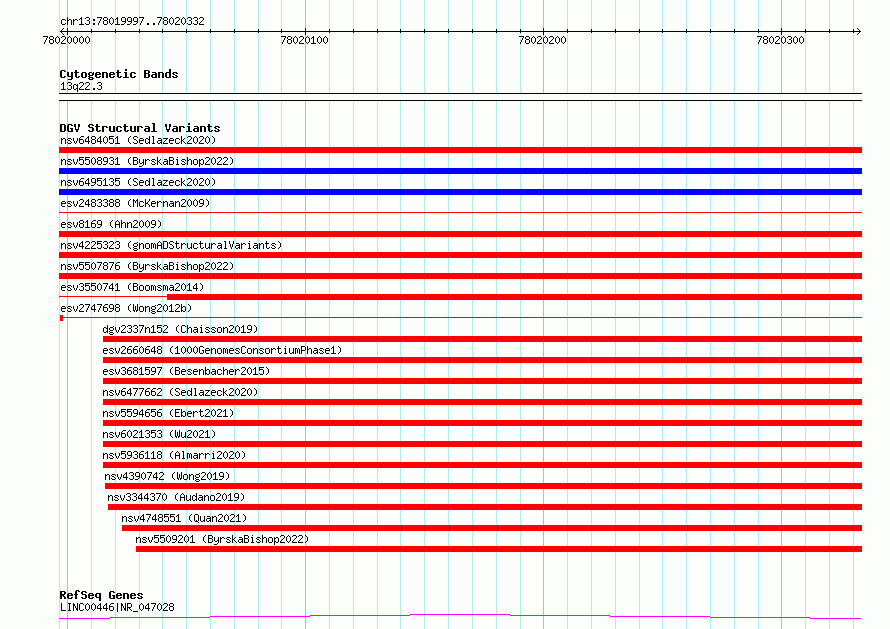Click the chr13:78019997..78020332 coordinate text
The width and height of the screenshot is (890, 629).
tap(132, 21)
